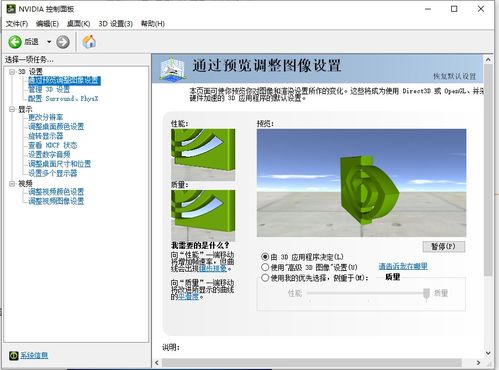Click the 性能 sample thumbnail

[203, 155]
